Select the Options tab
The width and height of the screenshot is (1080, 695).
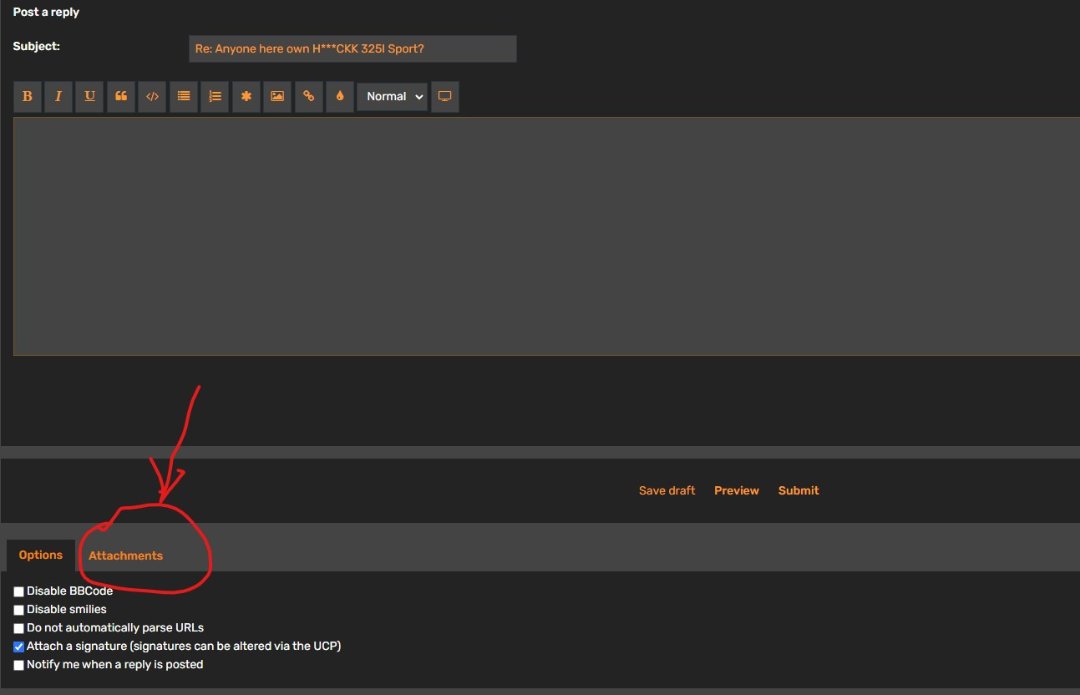pos(41,556)
